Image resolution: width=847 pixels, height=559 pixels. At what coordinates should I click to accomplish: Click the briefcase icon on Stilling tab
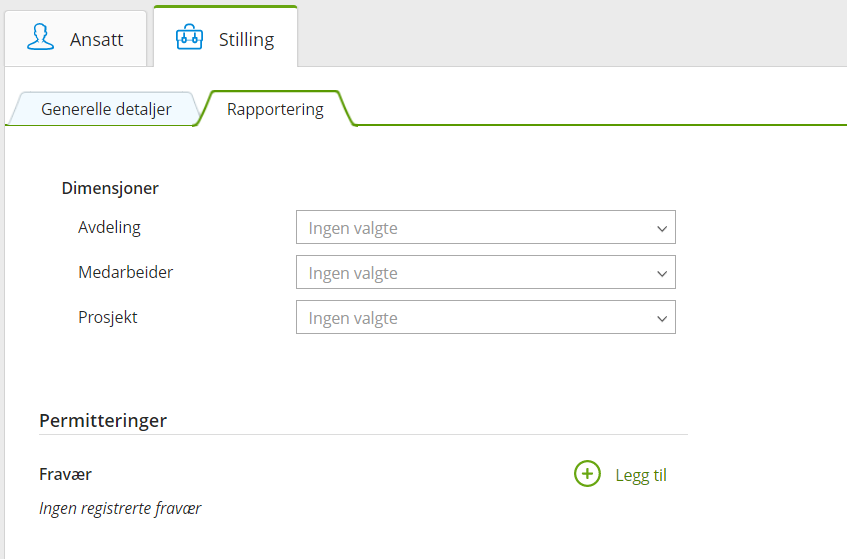[x=189, y=39]
